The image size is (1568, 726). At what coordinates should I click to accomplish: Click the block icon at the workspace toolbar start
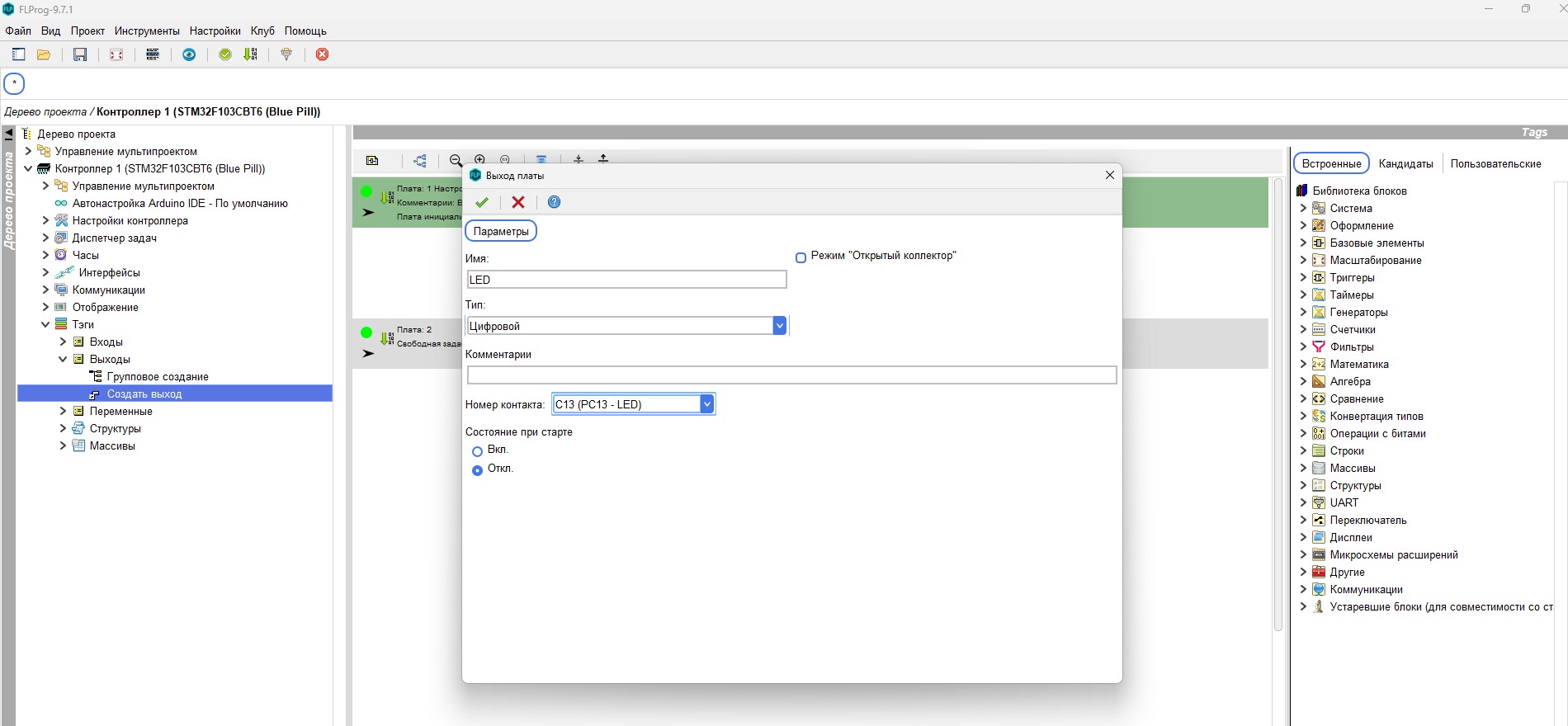point(372,160)
